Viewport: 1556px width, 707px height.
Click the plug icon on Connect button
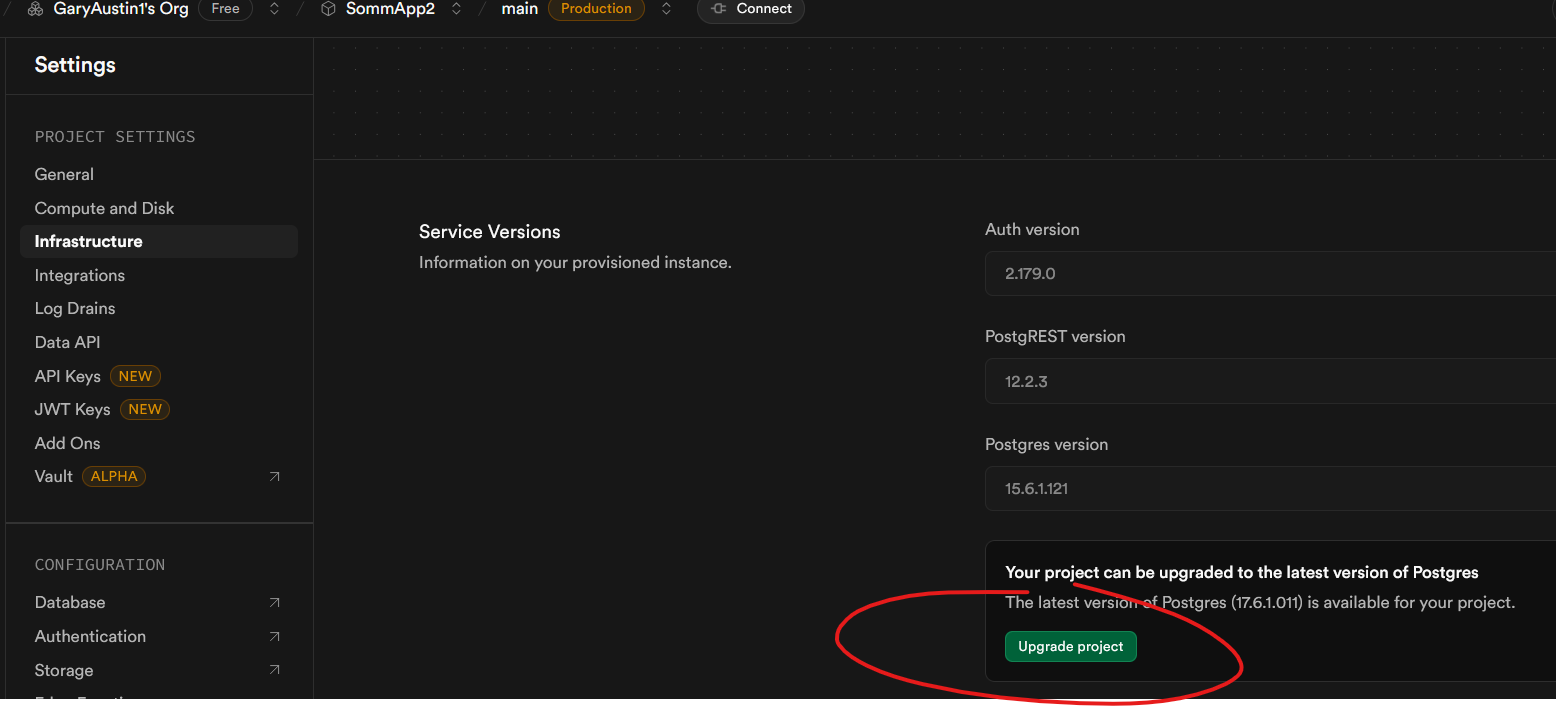(x=718, y=9)
